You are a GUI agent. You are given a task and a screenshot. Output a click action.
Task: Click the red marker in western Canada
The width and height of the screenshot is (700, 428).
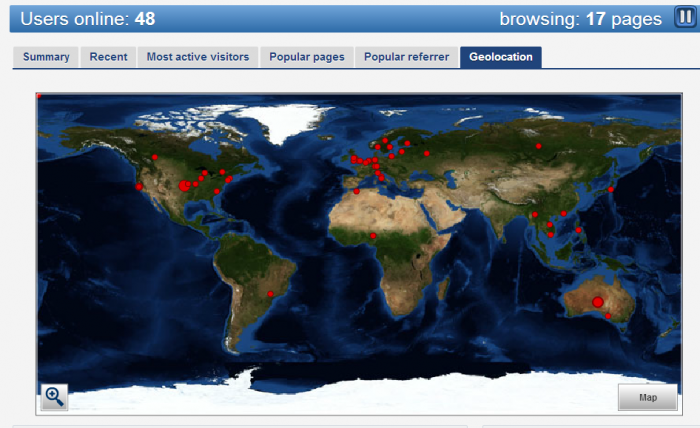(154, 157)
